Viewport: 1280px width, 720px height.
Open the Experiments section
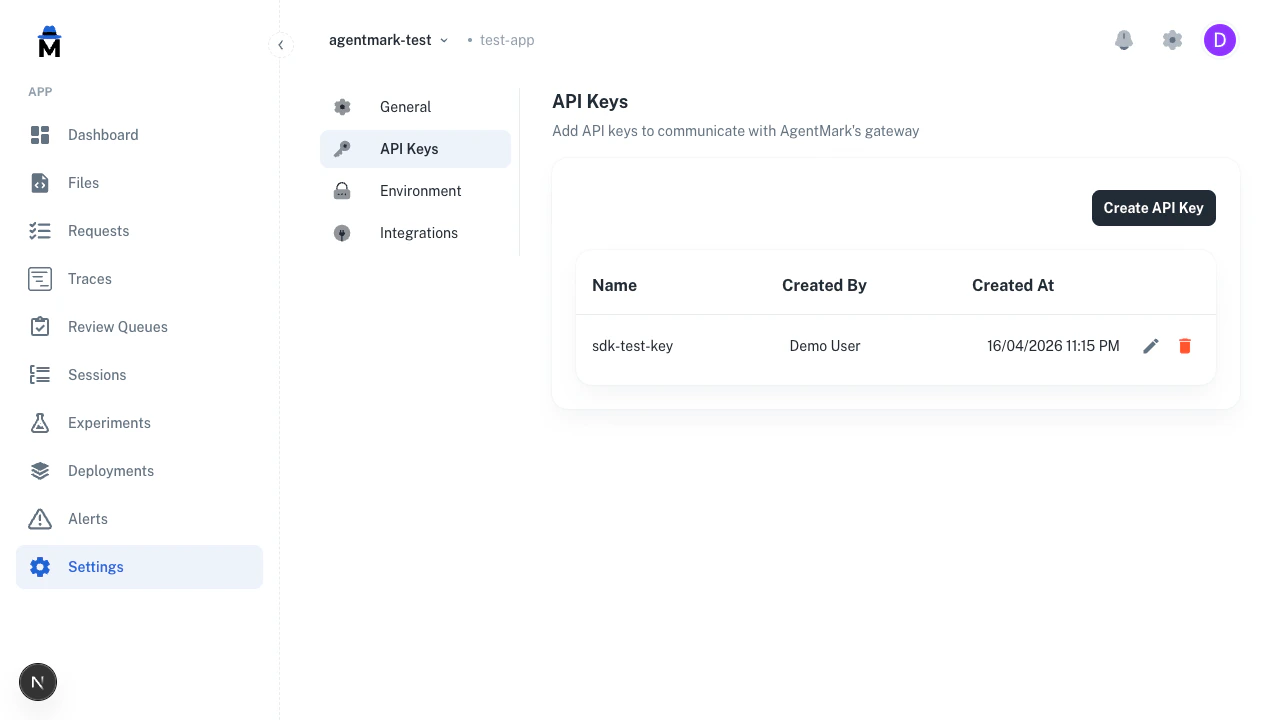[x=109, y=423]
